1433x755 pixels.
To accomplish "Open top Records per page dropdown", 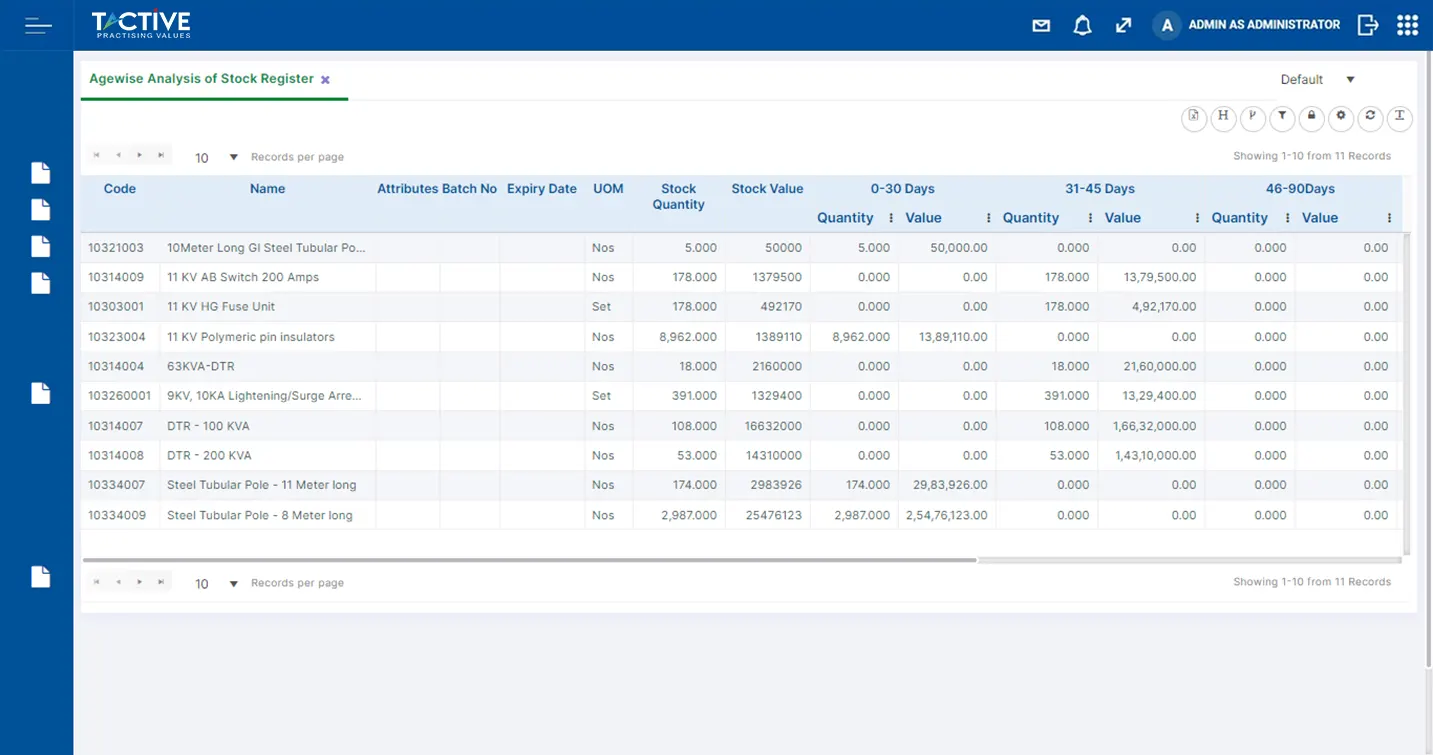I will (217, 158).
